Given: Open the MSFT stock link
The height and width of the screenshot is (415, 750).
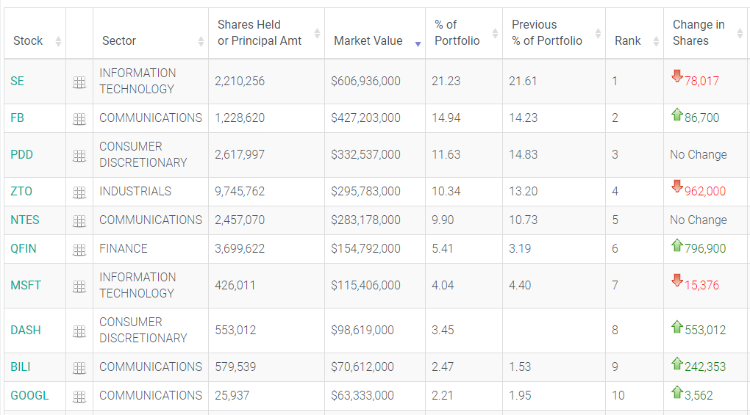Looking at the screenshot, I should pyautogui.click(x=25, y=285).
